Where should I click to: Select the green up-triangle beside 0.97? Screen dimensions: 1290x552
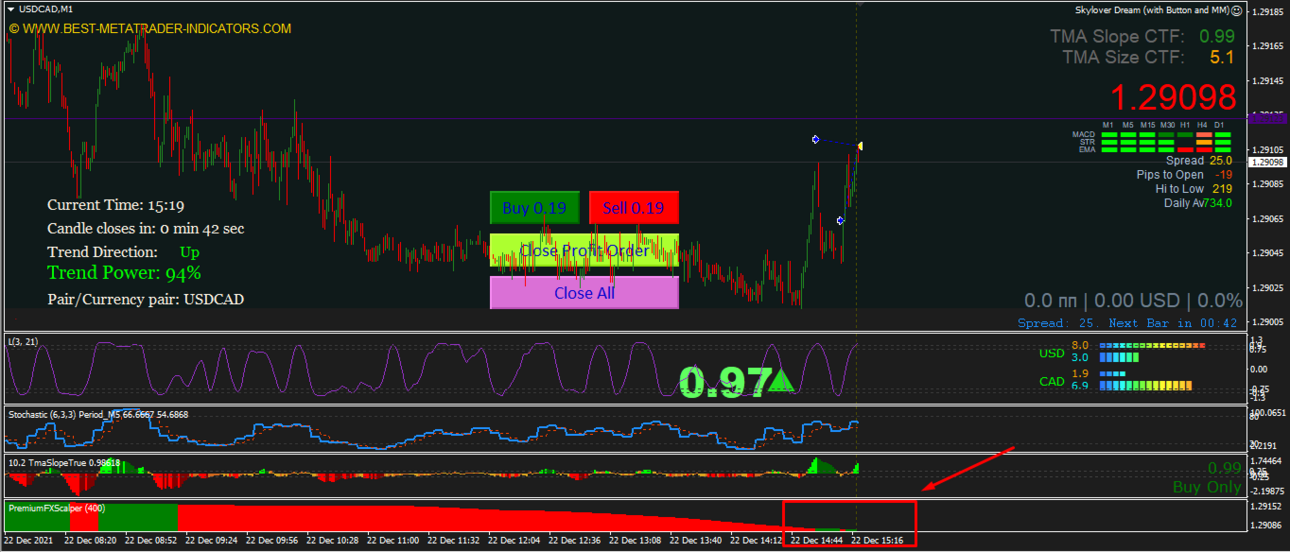click(x=782, y=380)
